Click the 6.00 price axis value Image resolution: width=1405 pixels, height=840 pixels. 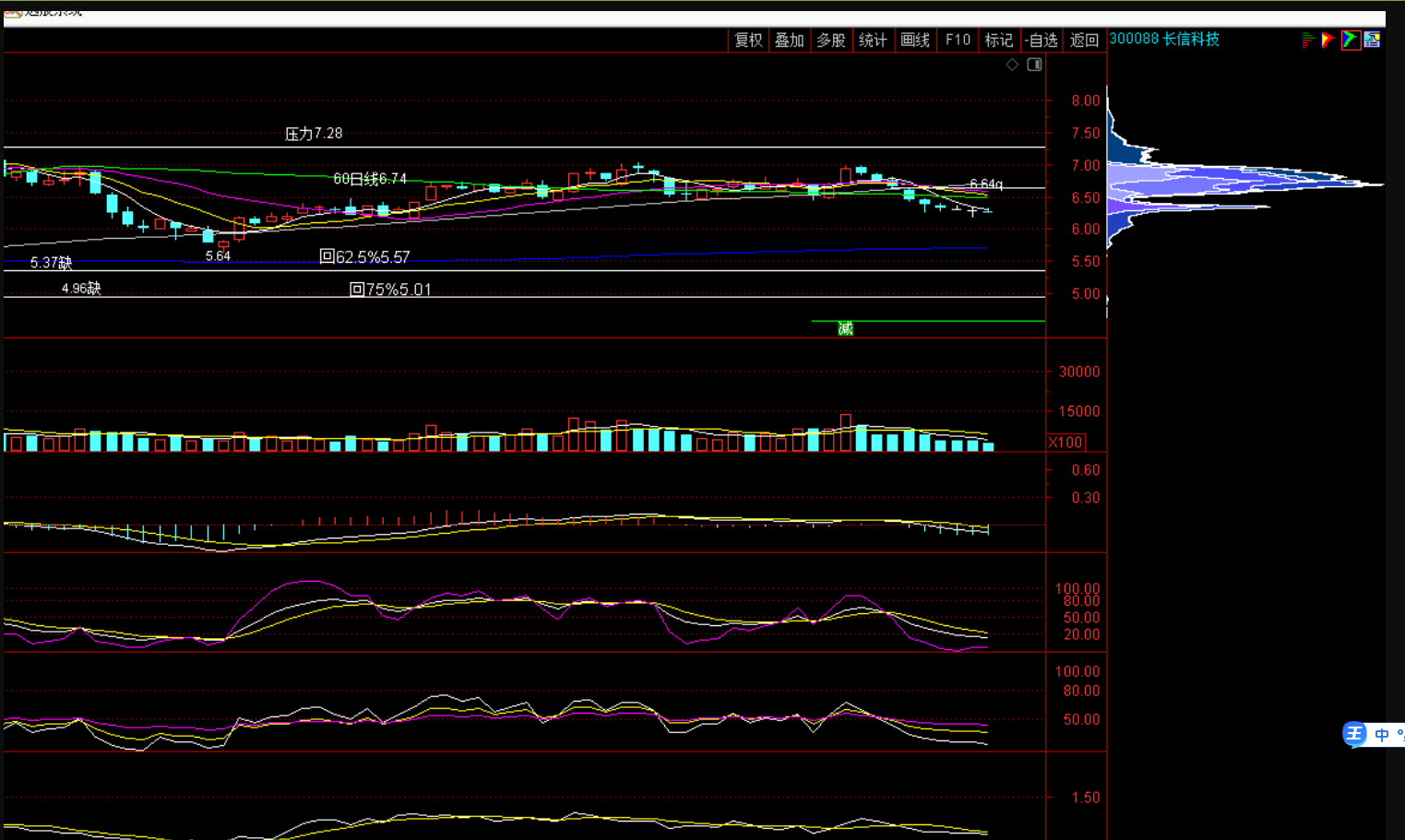tap(1085, 230)
